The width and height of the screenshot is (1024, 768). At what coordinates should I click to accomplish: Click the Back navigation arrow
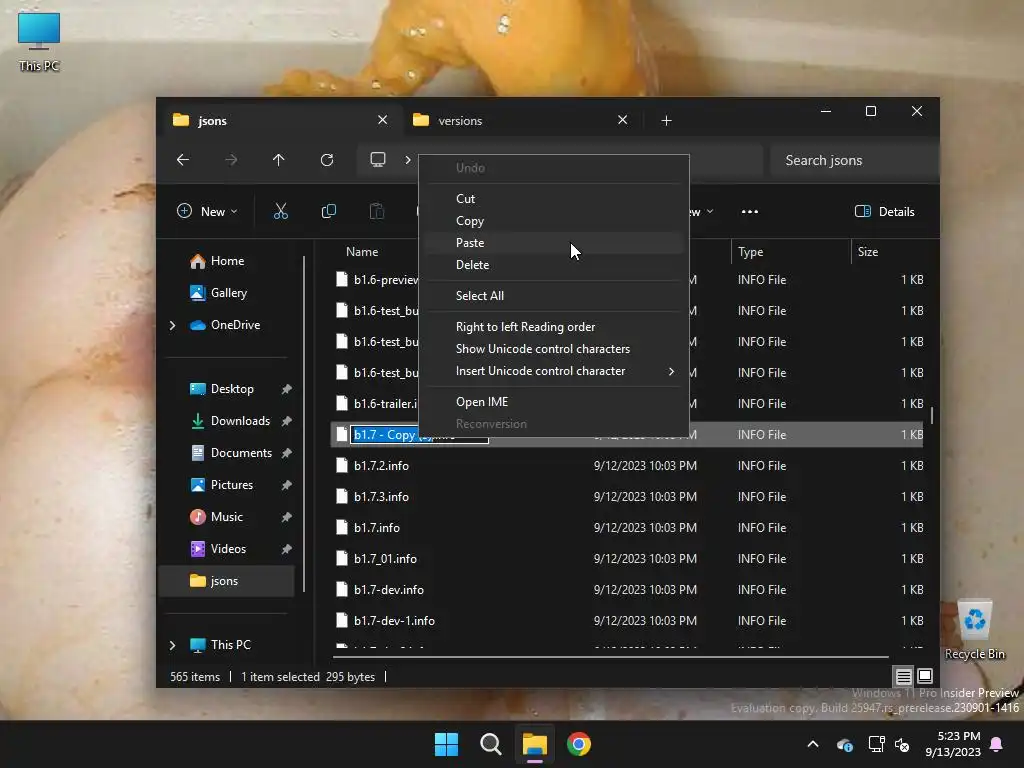[x=183, y=160]
